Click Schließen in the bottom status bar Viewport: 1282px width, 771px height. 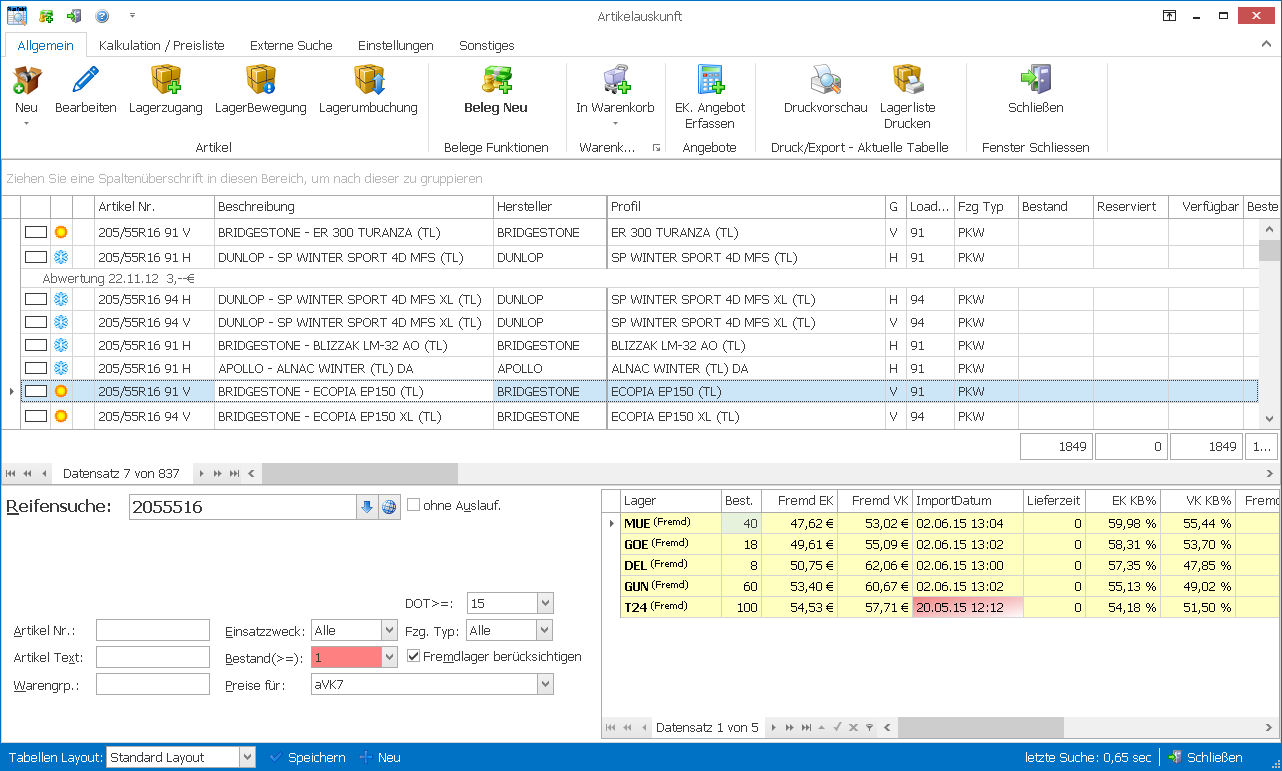pyautogui.click(x=1205, y=757)
